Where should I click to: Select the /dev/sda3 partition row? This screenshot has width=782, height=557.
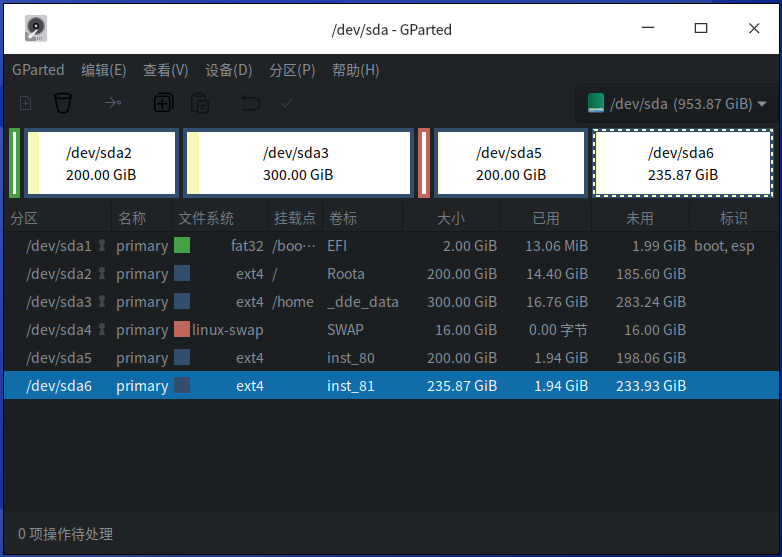coord(391,301)
